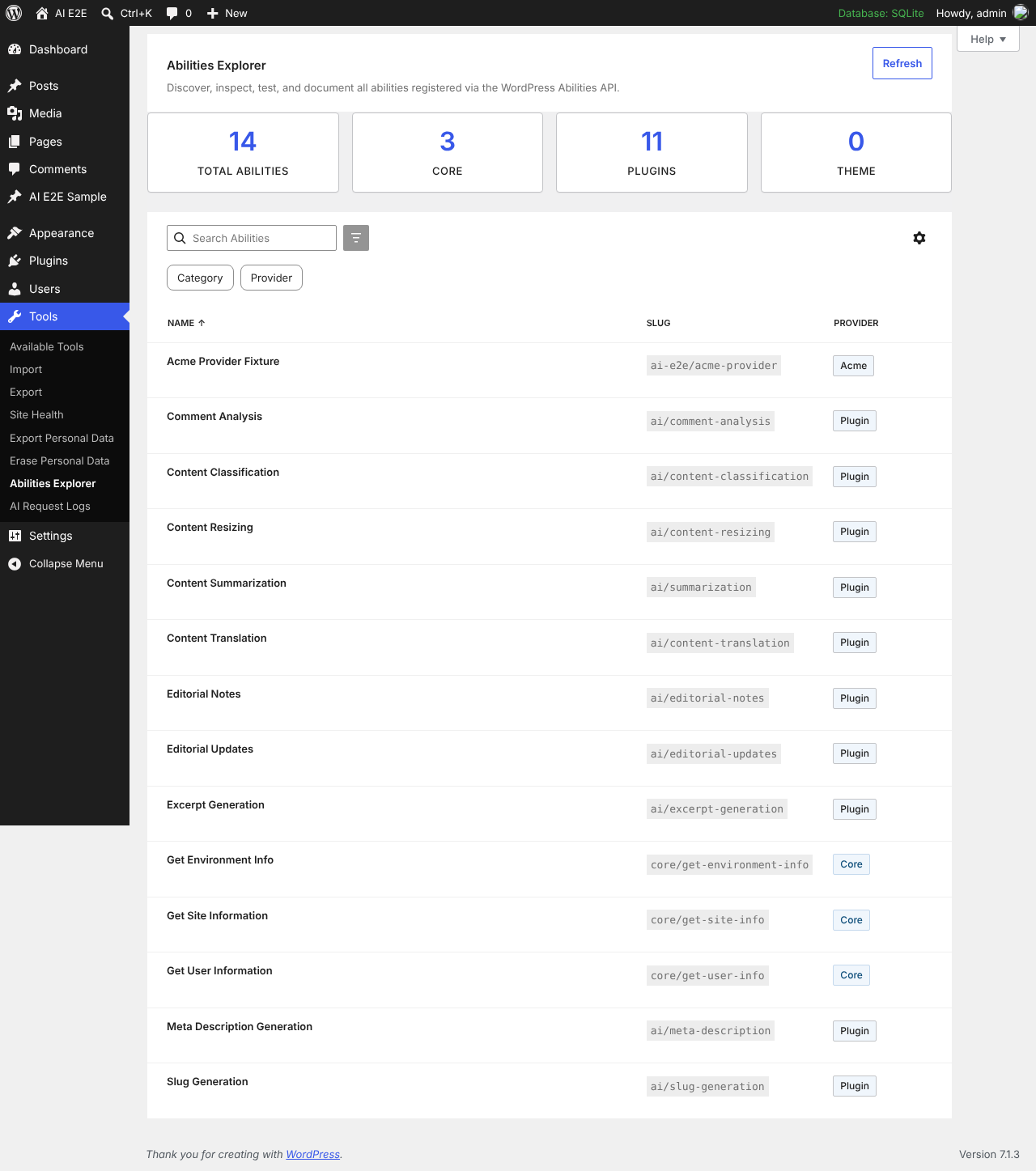Image resolution: width=1036 pixels, height=1171 pixels.
Task: Open the Provider filter dropdown
Action: click(271, 278)
